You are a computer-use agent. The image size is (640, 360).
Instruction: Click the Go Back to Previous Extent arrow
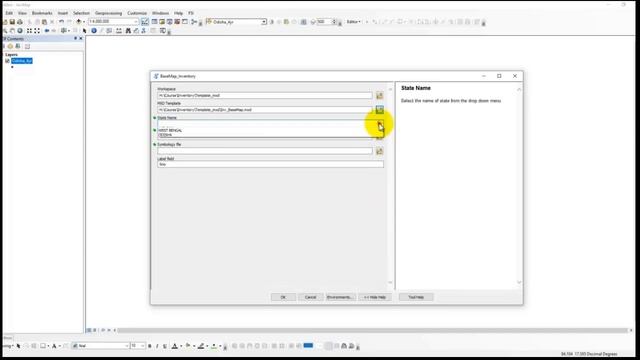47,31
